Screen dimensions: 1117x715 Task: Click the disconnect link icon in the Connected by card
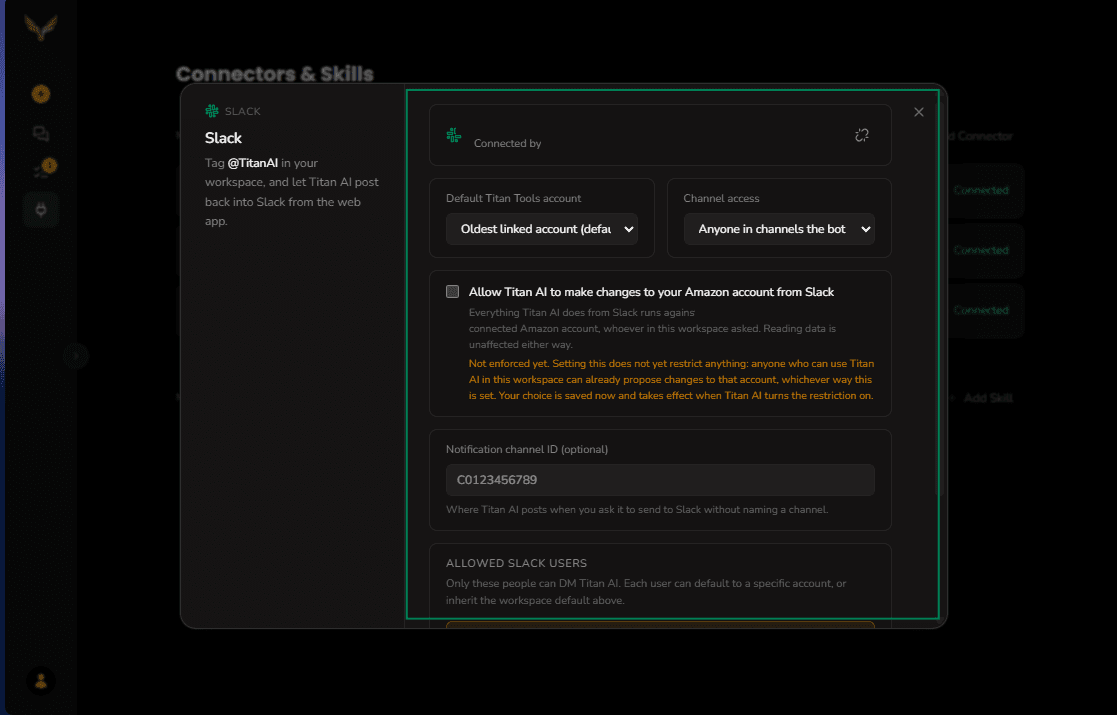pos(862,135)
